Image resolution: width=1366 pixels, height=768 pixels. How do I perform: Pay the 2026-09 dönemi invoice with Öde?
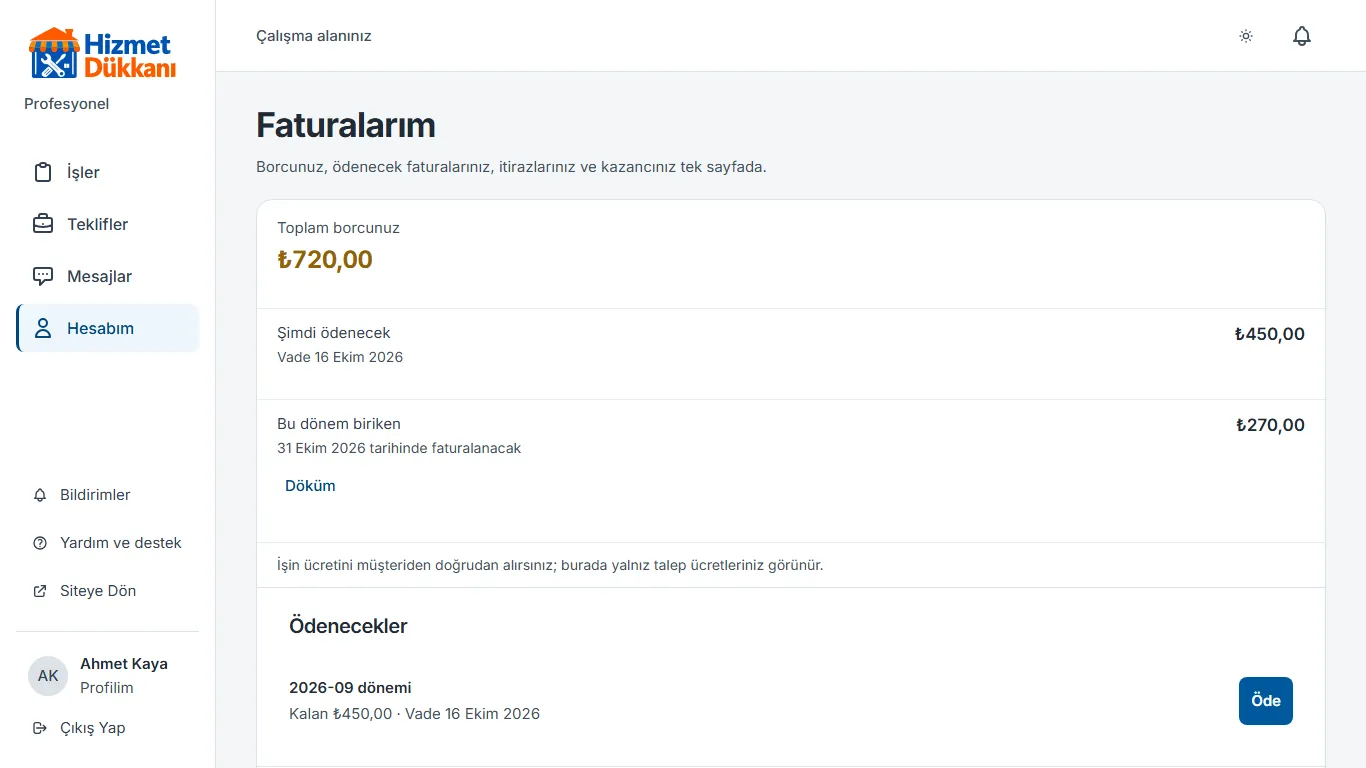pyautogui.click(x=1266, y=701)
